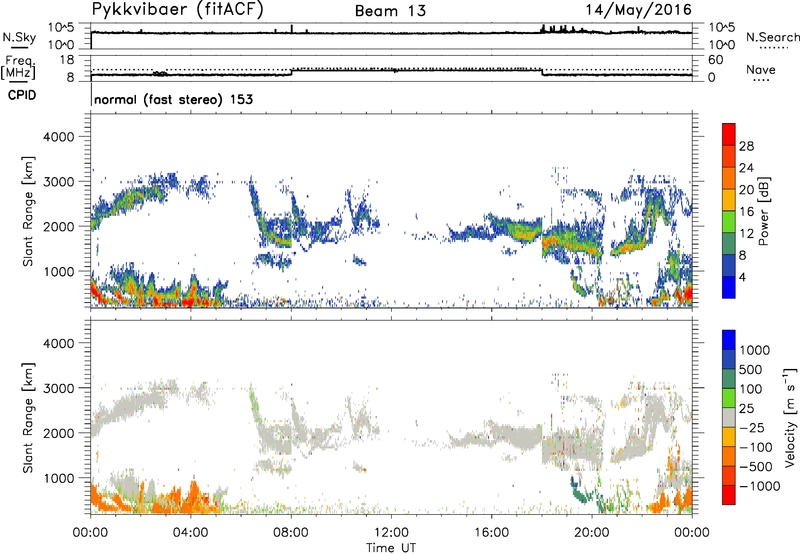Click the '04:00' time axis label
The image size is (800, 554).
tap(191, 533)
